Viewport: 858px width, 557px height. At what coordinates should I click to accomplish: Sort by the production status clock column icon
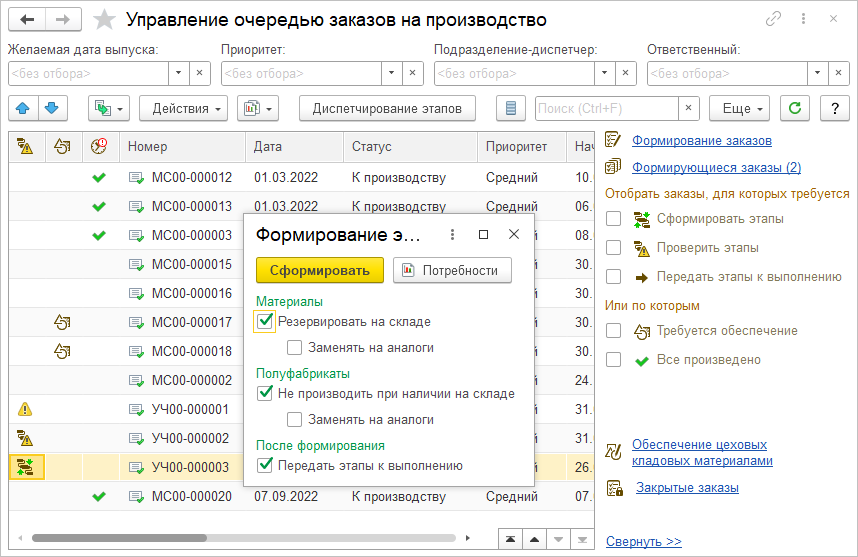pos(99,146)
